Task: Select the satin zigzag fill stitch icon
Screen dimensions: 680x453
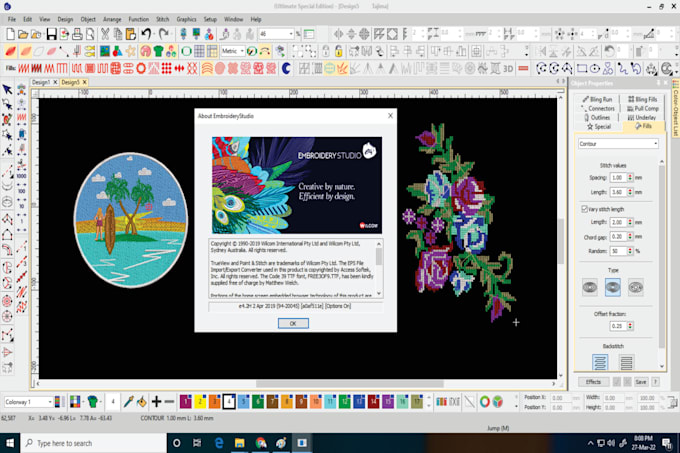Action: (x=23, y=68)
